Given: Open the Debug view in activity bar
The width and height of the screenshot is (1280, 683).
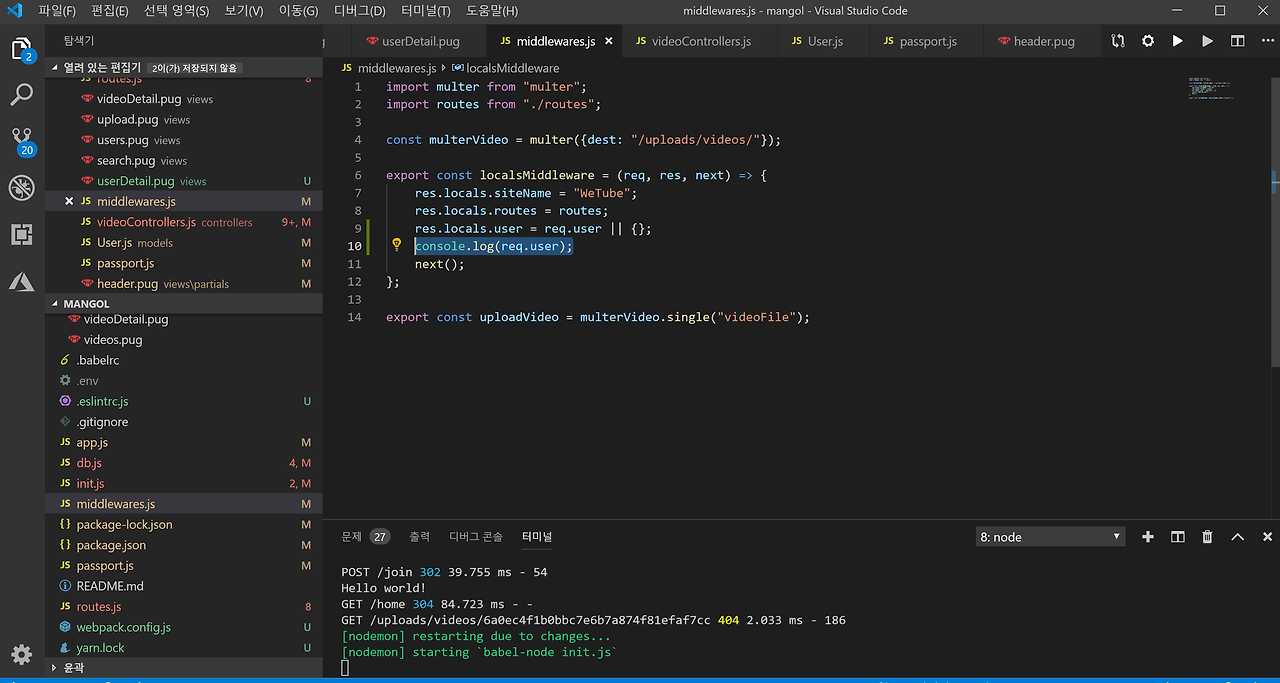Looking at the screenshot, I should [21, 187].
